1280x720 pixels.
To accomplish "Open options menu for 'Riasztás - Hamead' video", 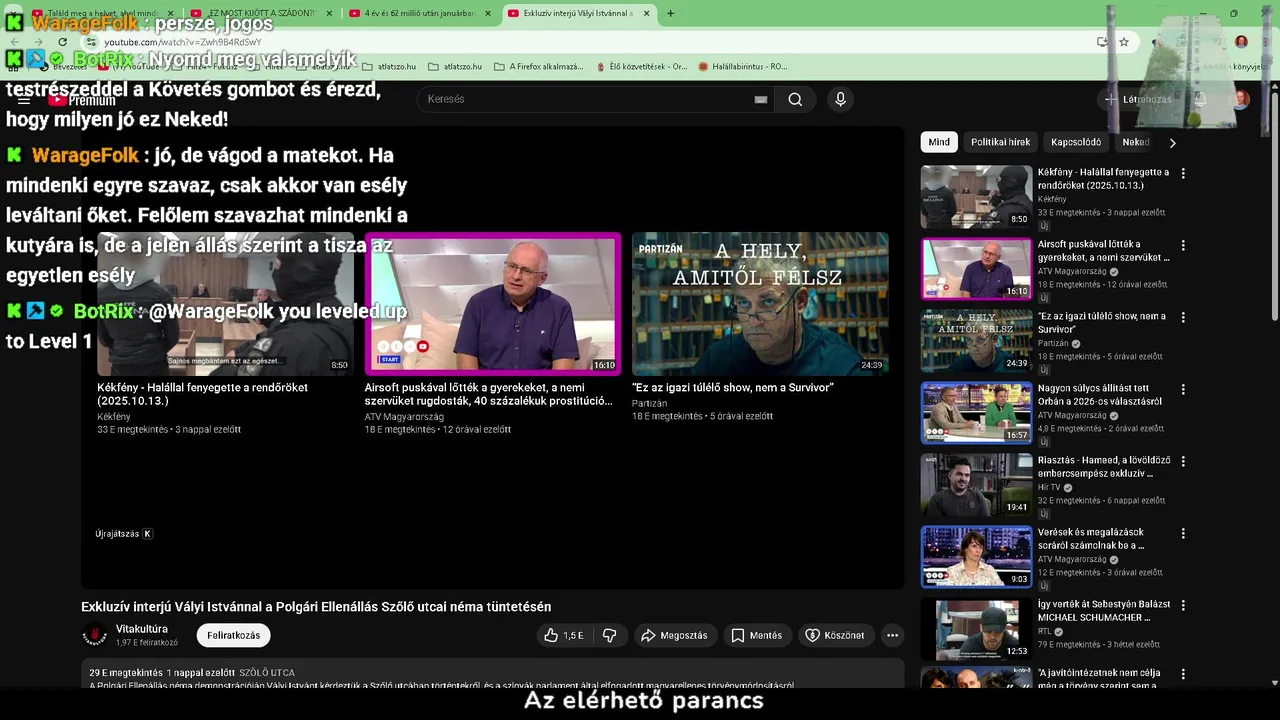I will (x=1183, y=461).
